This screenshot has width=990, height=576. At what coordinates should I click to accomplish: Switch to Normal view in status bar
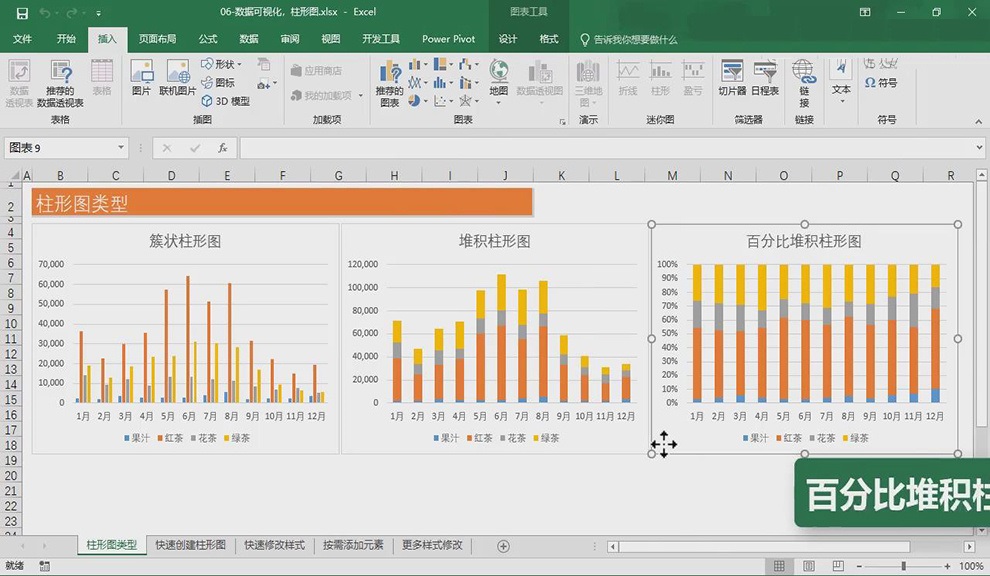coord(780,566)
